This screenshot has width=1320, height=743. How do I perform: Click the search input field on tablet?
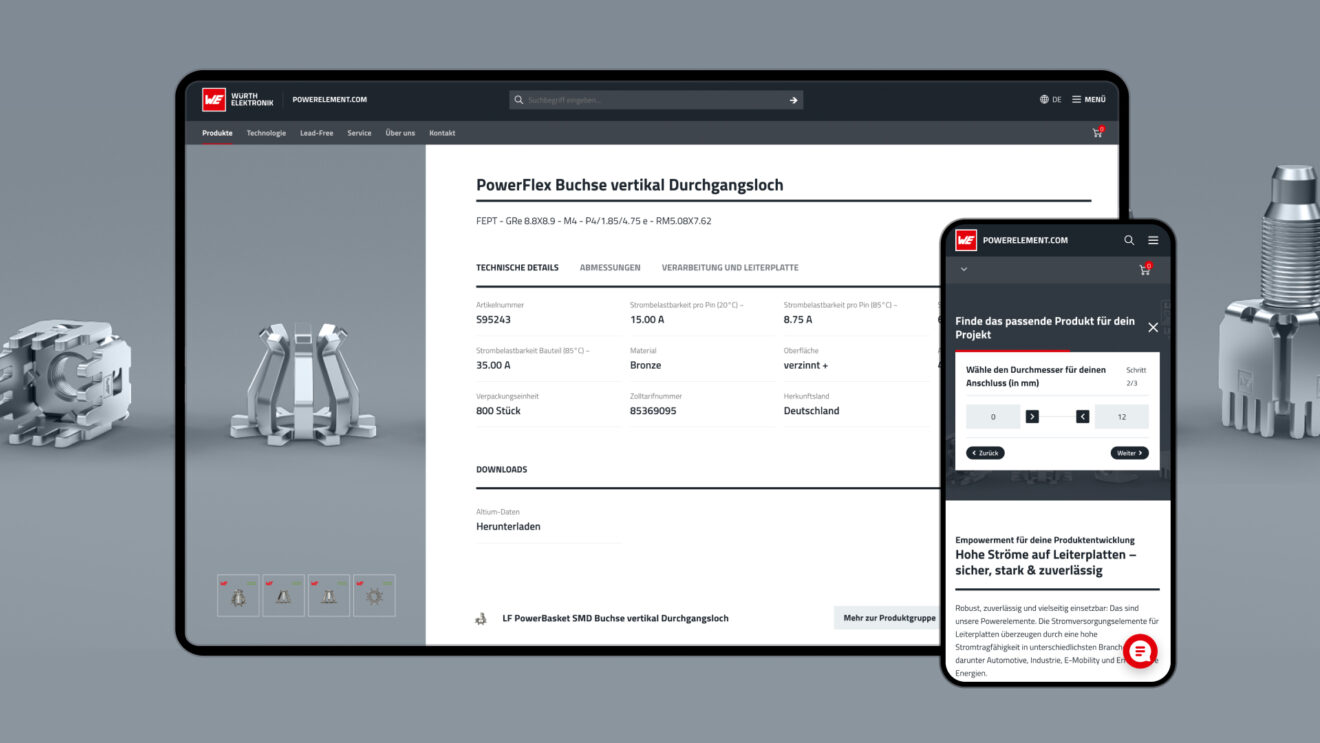[655, 100]
